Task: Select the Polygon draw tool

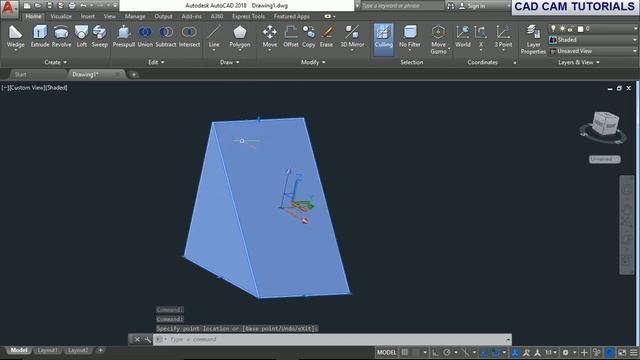Action: click(240, 37)
